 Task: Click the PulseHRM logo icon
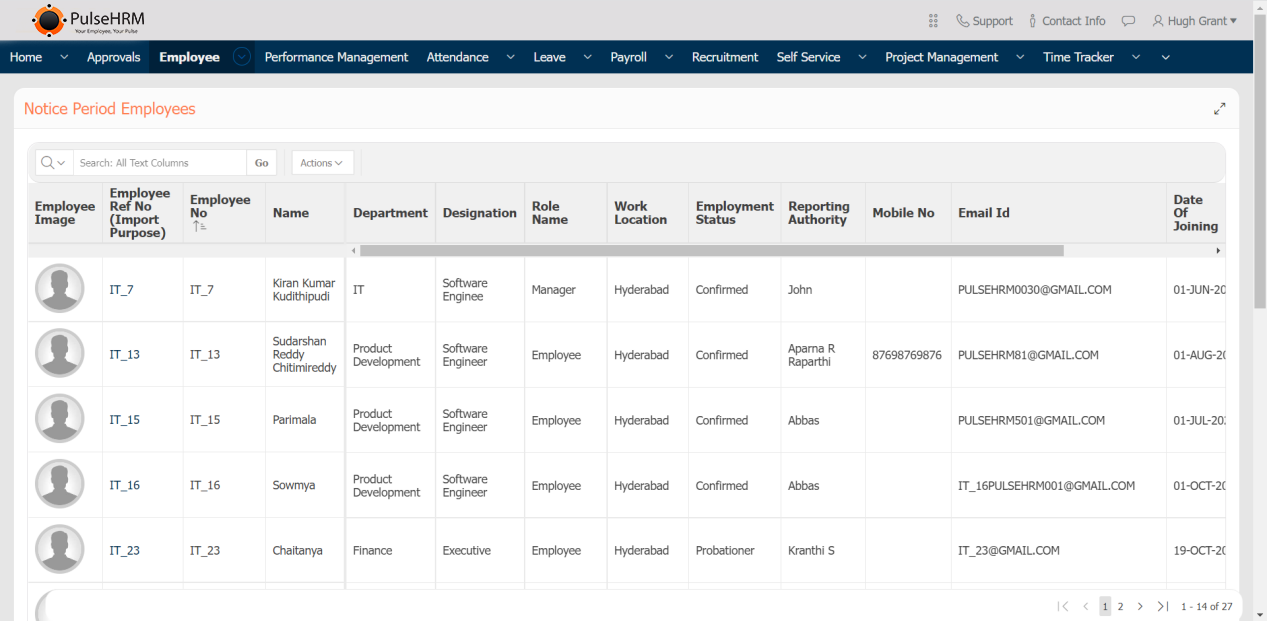pyautogui.click(x=47, y=20)
